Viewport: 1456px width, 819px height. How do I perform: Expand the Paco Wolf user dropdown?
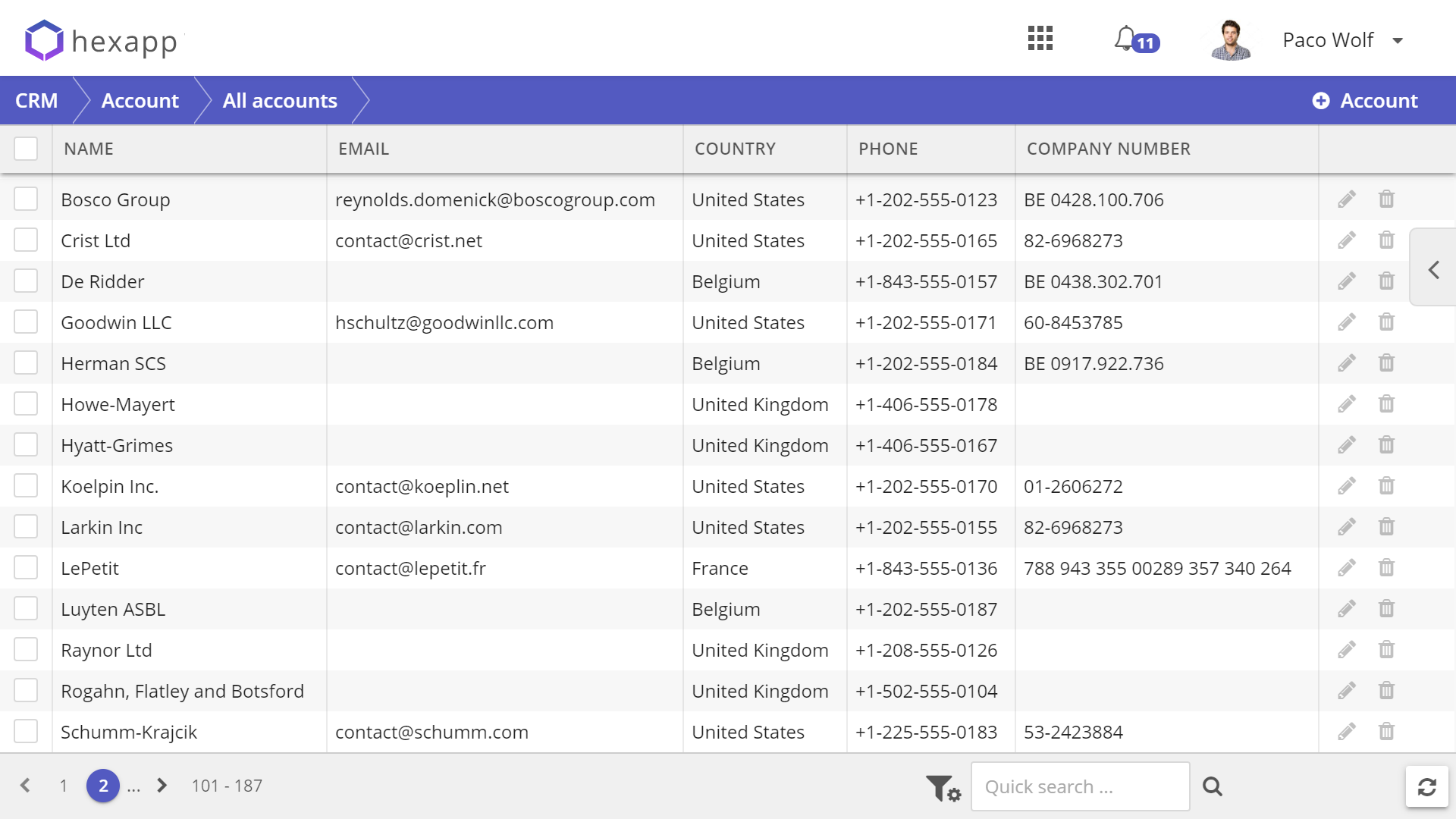[1398, 40]
